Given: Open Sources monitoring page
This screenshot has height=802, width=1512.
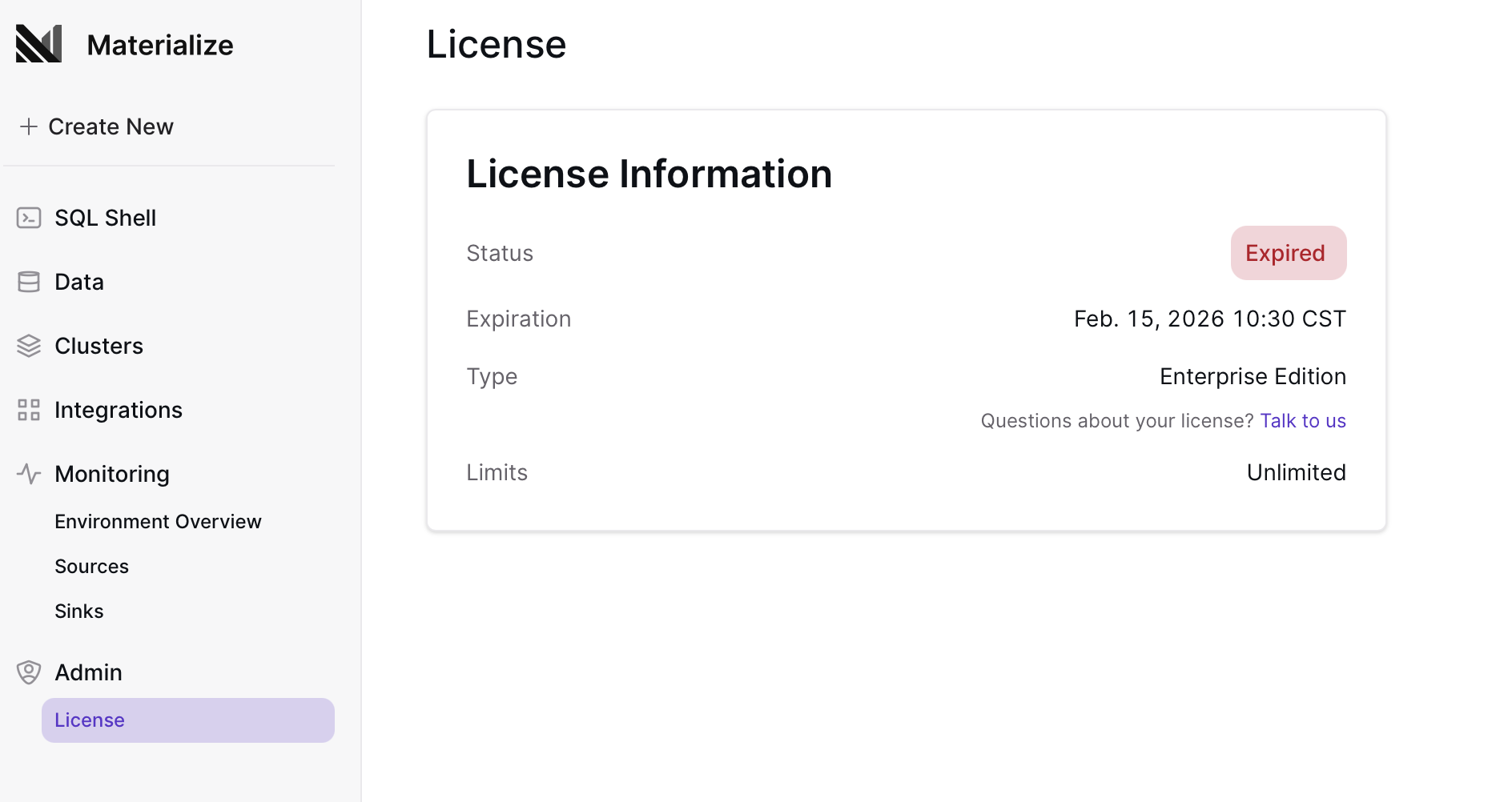Looking at the screenshot, I should pos(91,567).
